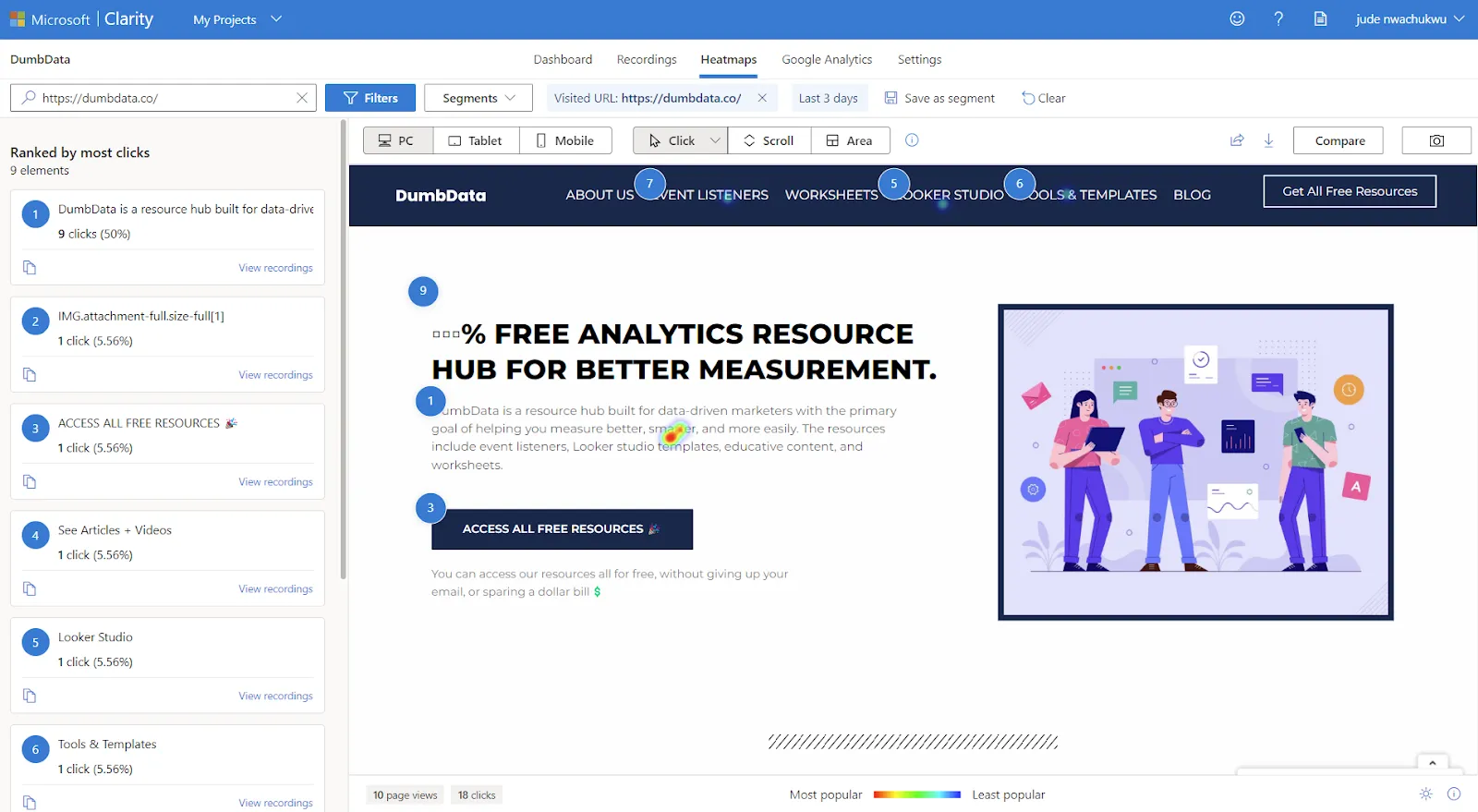Click ACCESS ALL FREE RESOURCES button on page

pos(562,529)
